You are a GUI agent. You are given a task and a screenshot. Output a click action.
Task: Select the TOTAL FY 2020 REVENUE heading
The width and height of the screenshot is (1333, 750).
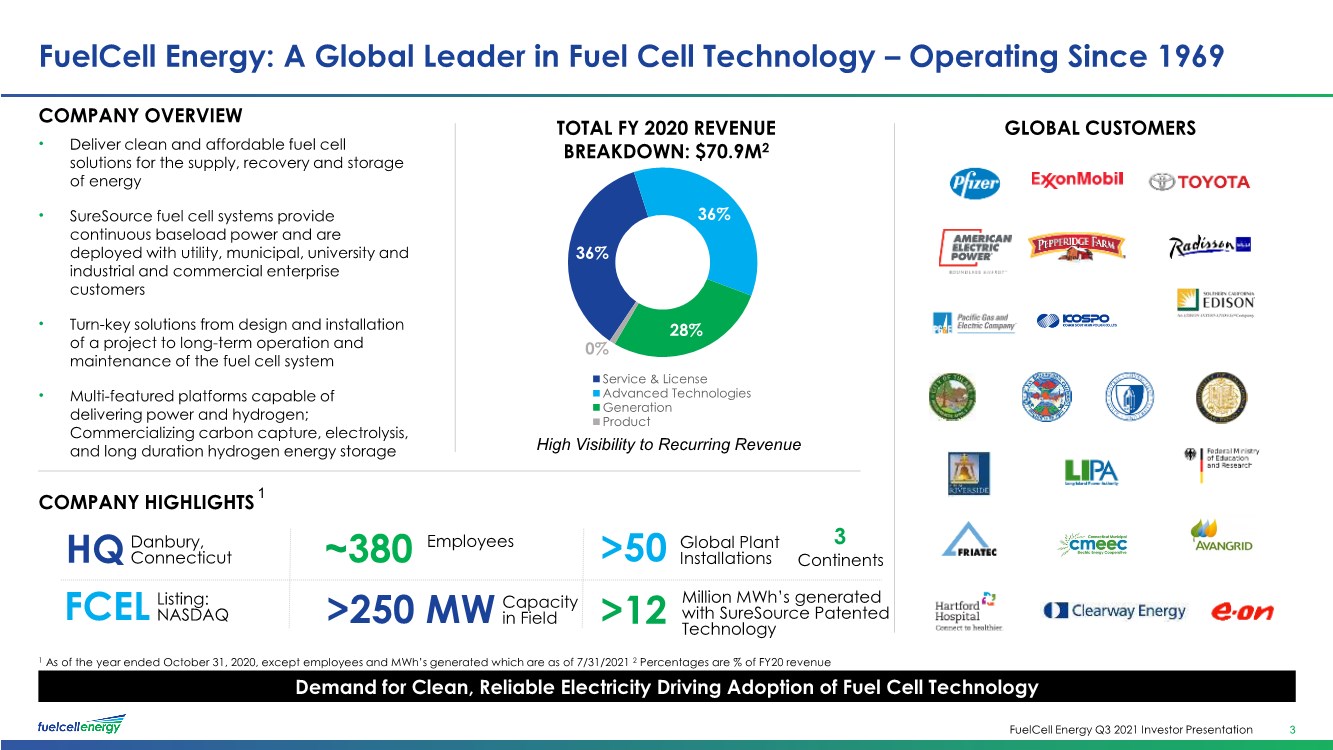point(666,139)
